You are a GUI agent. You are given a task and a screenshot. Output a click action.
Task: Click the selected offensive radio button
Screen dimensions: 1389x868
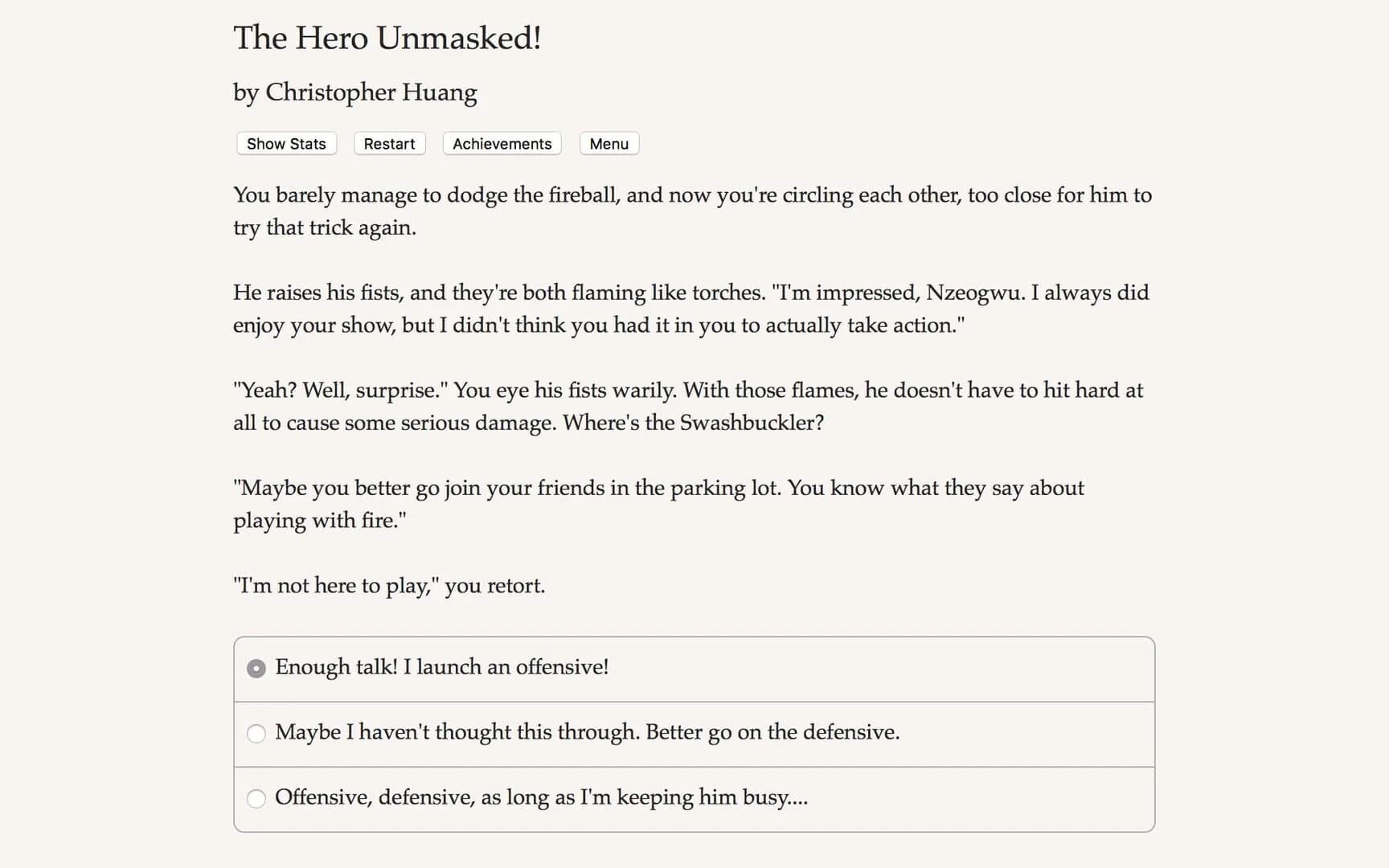(x=256, y=668)
